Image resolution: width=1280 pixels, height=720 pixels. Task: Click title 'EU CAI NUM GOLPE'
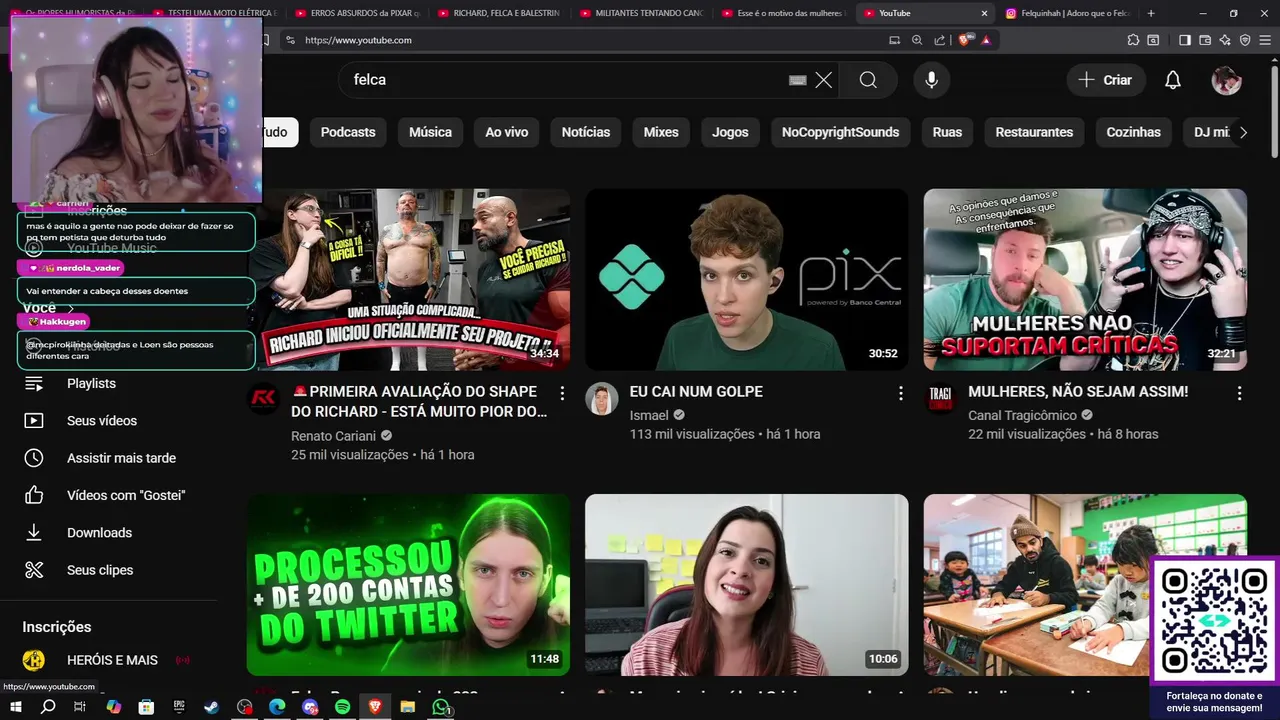tap(696, 392)
